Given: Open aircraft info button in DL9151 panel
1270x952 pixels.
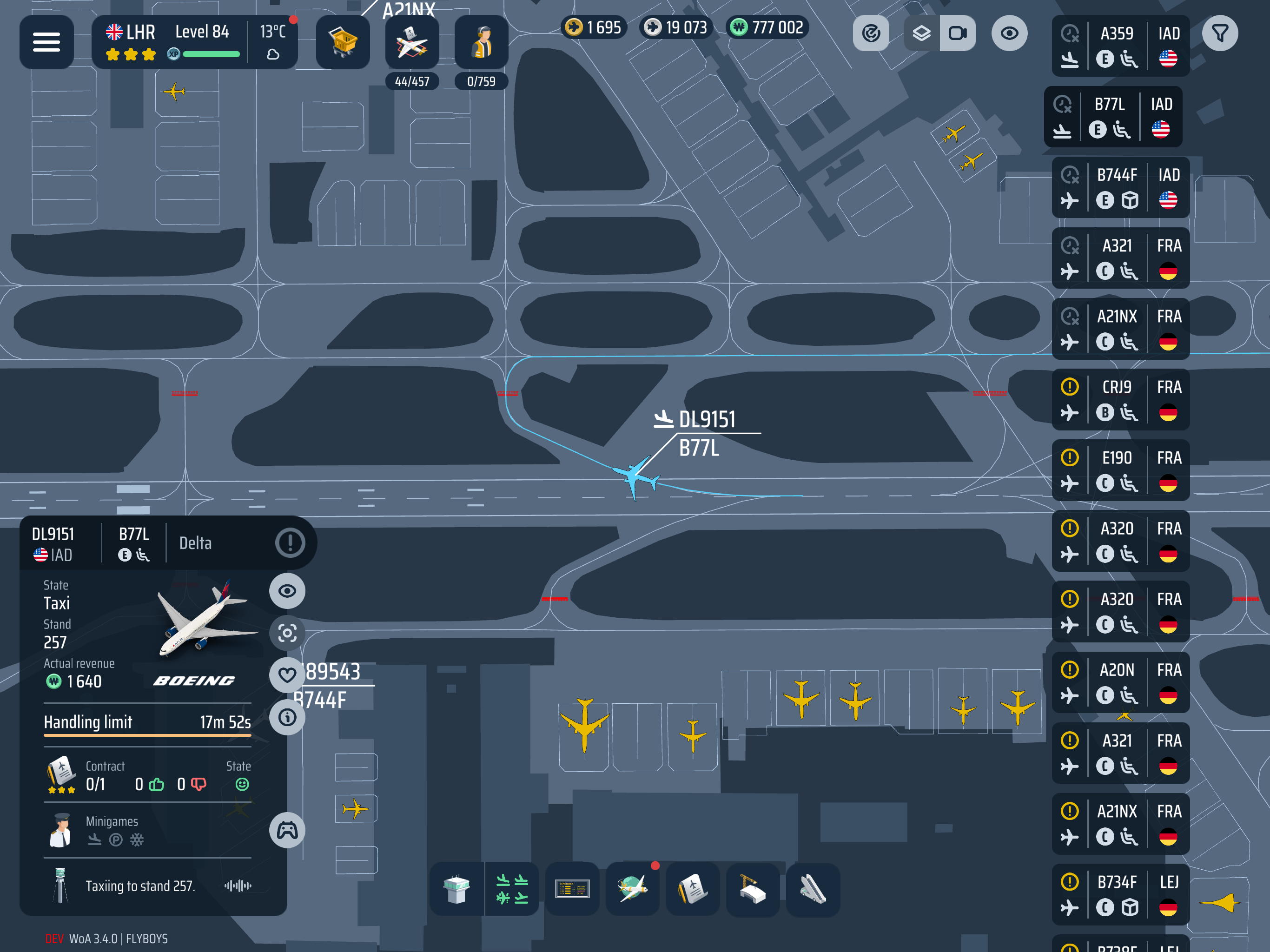Looking at the screenshot, I should [x=287, y=717].
